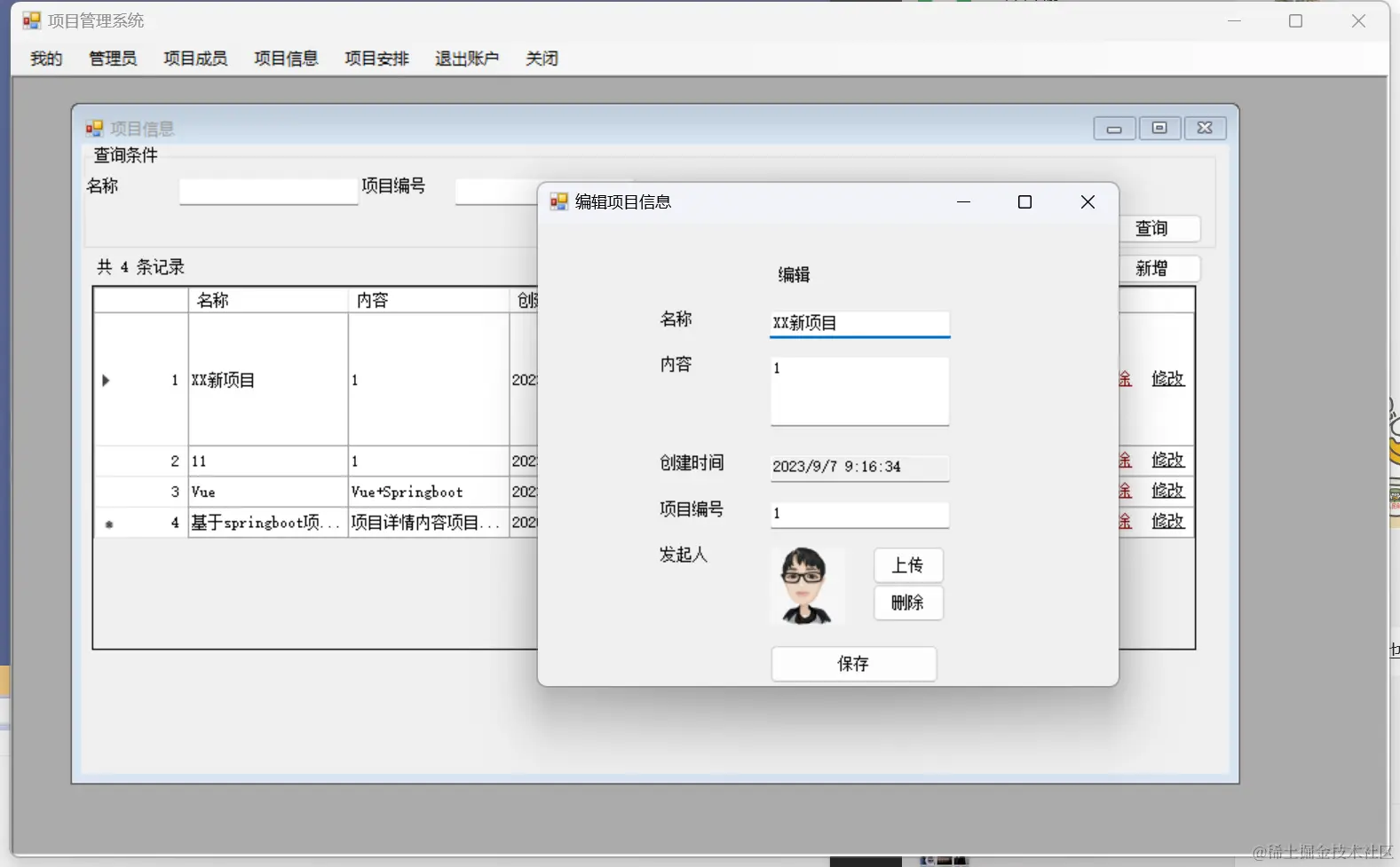Close the 项目信息 child window
This screenshot has height=867, width=1400.
pyautogui.click(x=1205, y=129)
